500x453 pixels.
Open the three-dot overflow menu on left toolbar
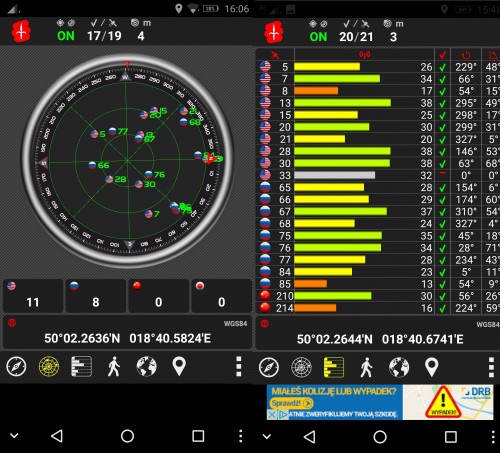pos(239,366)
